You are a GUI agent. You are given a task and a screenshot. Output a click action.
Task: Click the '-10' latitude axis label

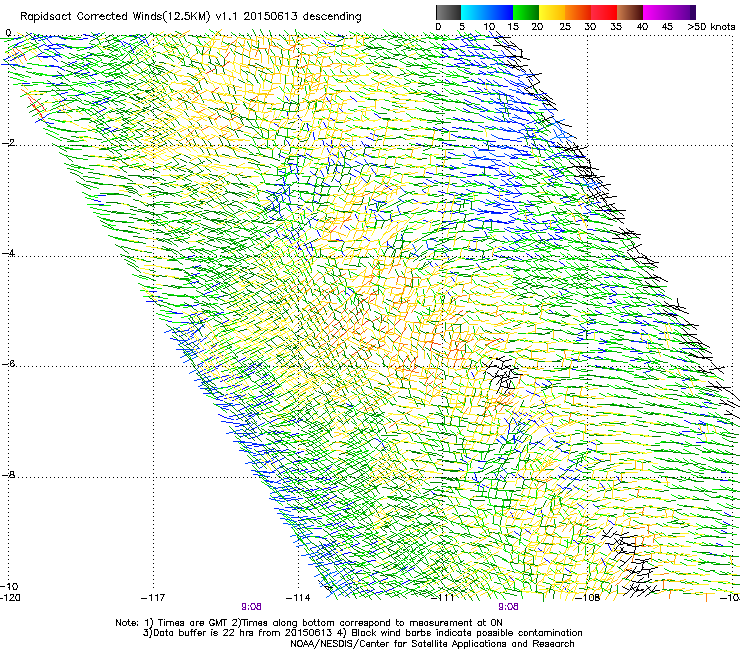[x=9, y=586]
